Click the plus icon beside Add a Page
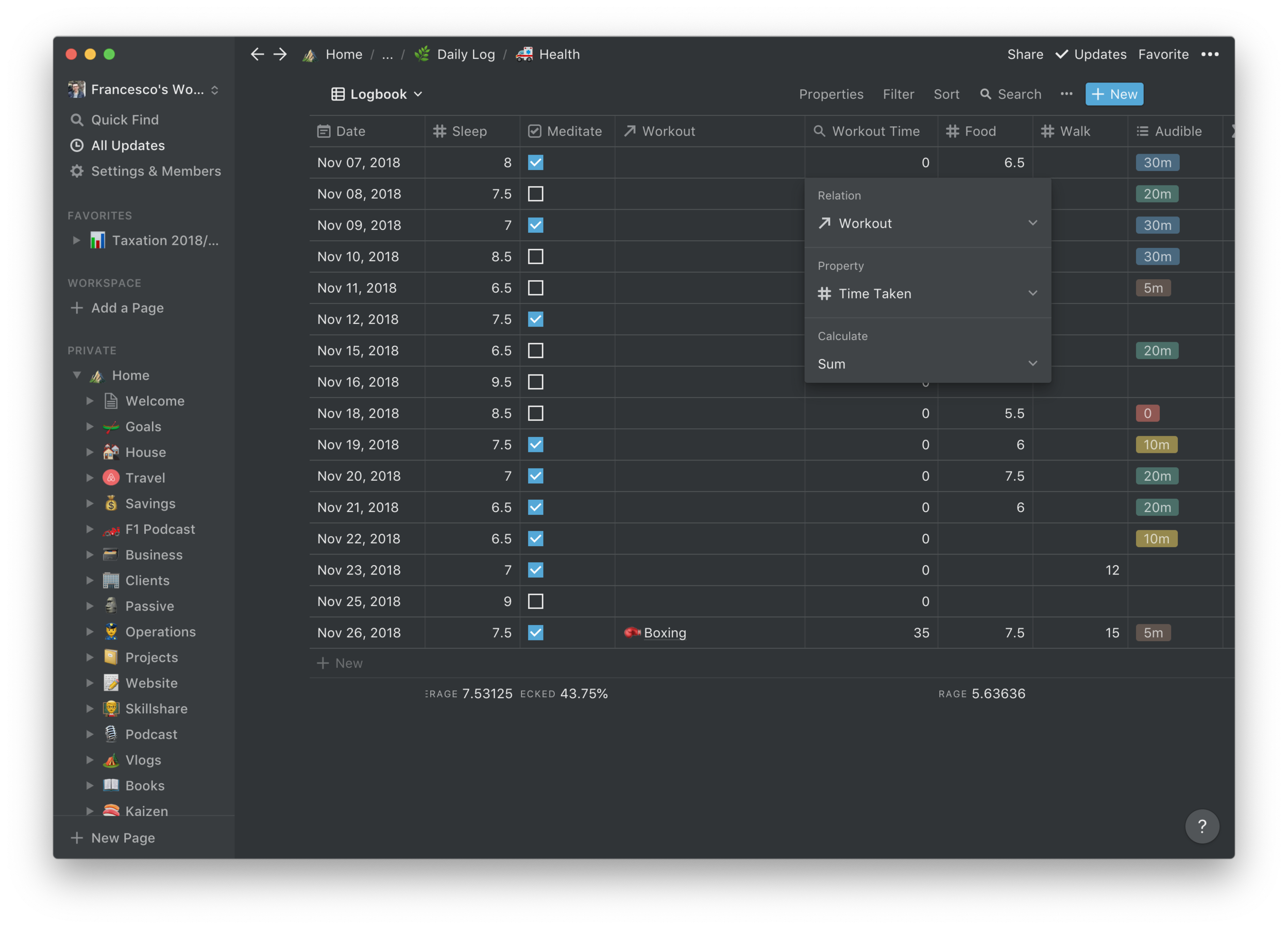Screen dimensions: 1288x929 click(77, 308)
